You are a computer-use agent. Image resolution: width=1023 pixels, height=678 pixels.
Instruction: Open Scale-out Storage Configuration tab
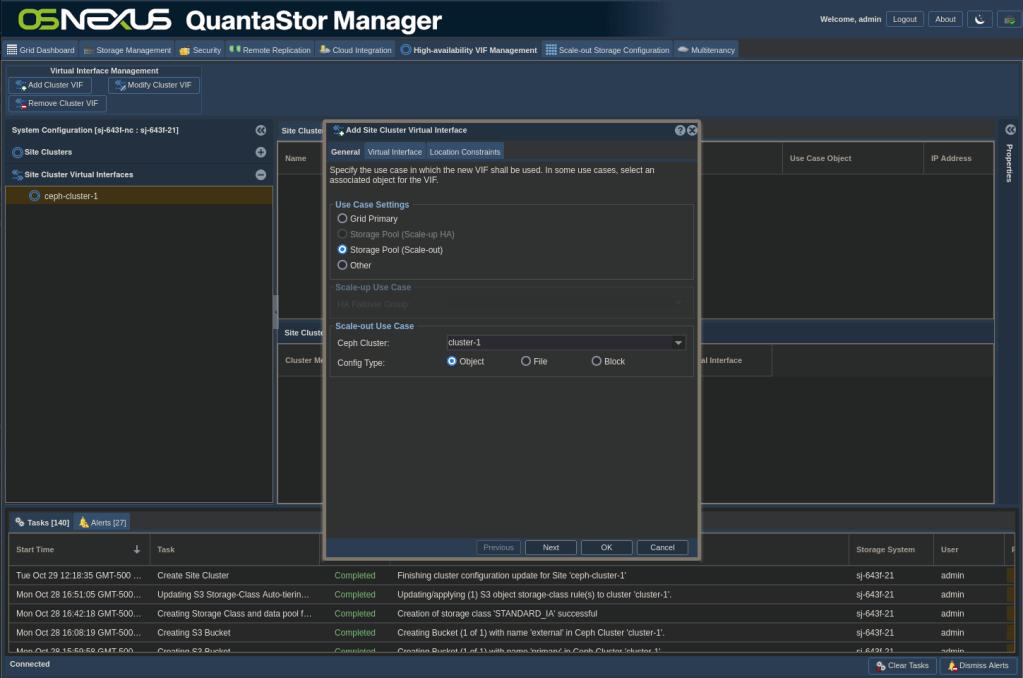(607, 49)
